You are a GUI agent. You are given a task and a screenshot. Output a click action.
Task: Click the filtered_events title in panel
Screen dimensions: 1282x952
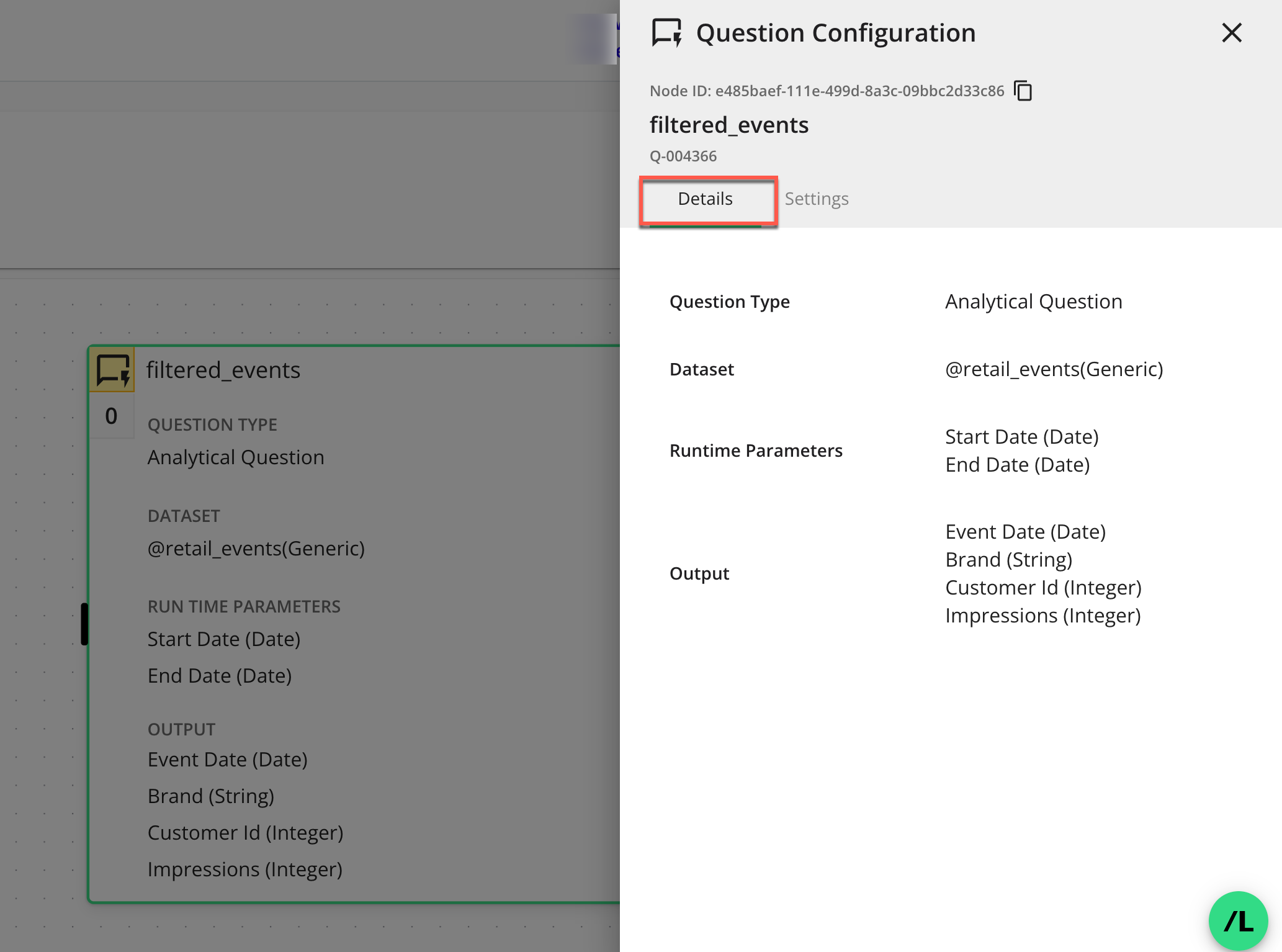728,125
